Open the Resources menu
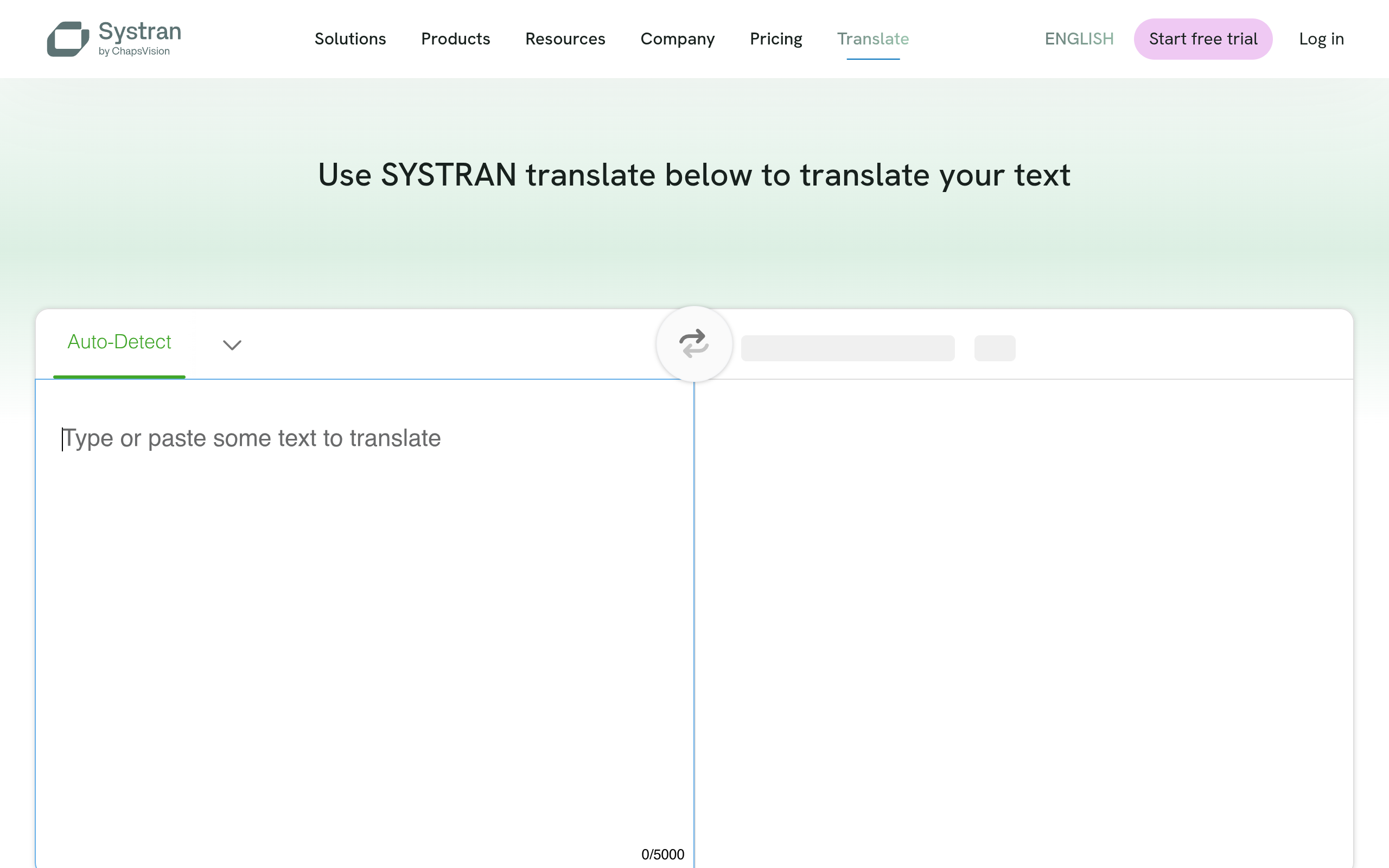This screenshot has width=1389, height=868. [565, 39]
